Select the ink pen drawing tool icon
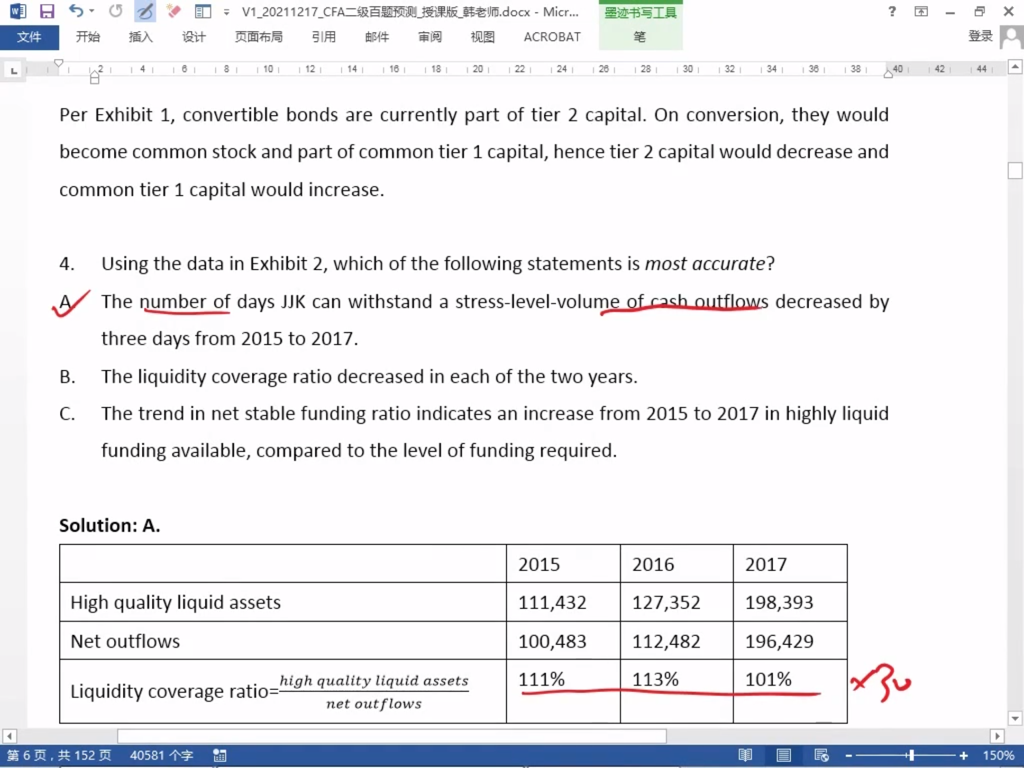1024x768 pixels. click(145, 11)
